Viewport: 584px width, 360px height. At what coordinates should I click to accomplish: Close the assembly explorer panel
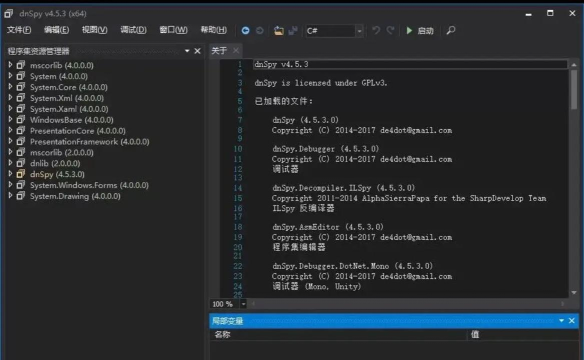click(x=197, y=51)
